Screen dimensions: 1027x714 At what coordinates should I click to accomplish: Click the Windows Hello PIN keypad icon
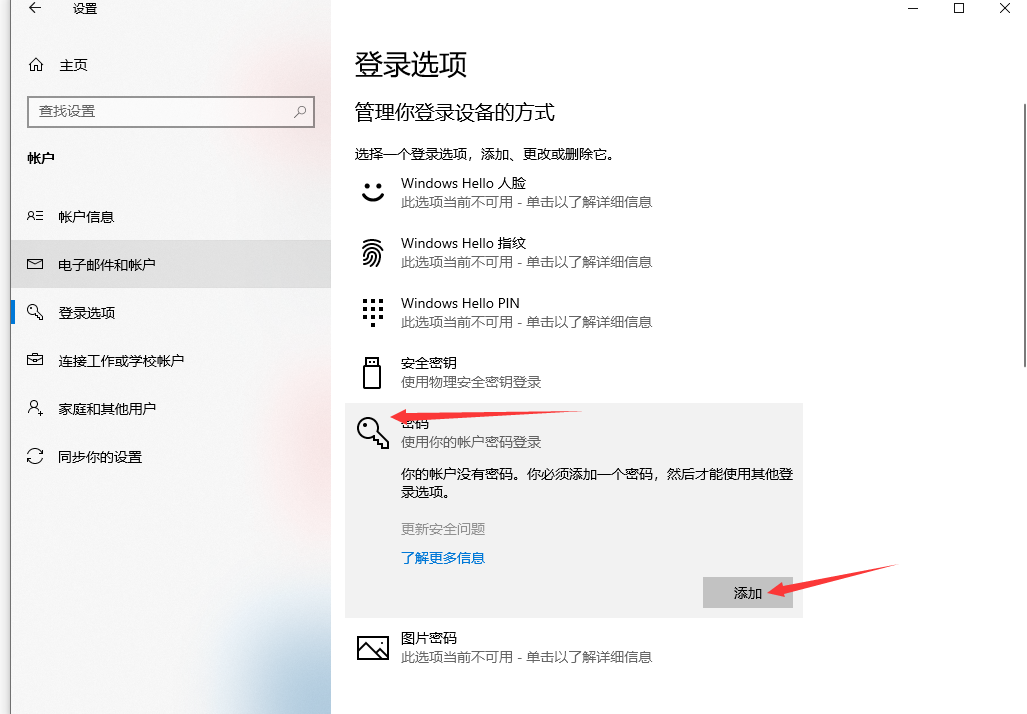pos(372,312)
